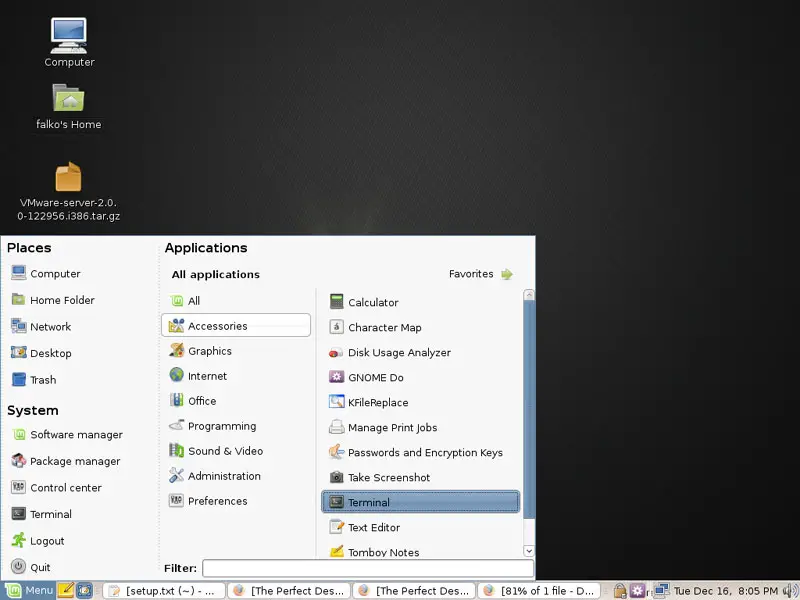Choose Logout in System section
This screenshot has height=600, width=800.
point(38,541)
